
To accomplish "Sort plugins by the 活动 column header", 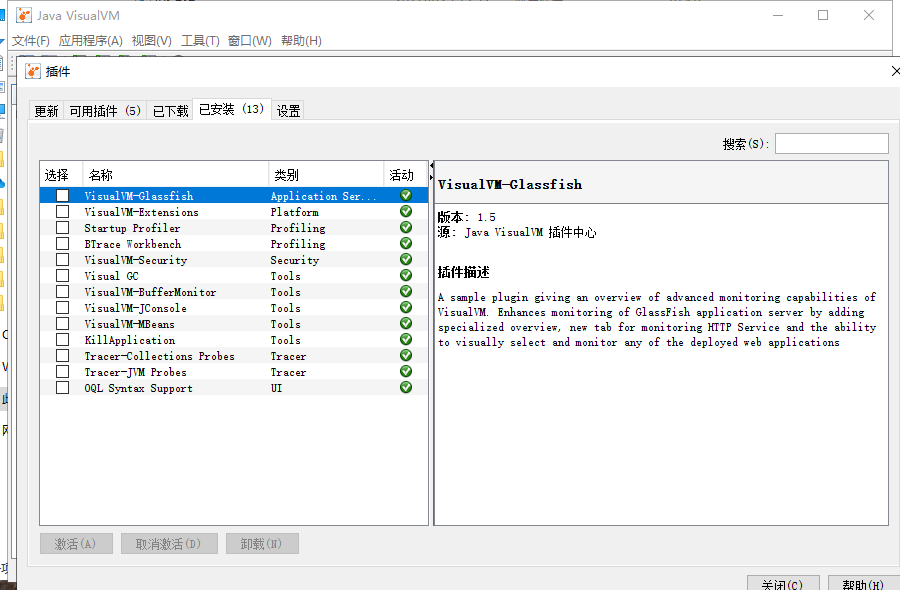I will [x=405, y=174].
